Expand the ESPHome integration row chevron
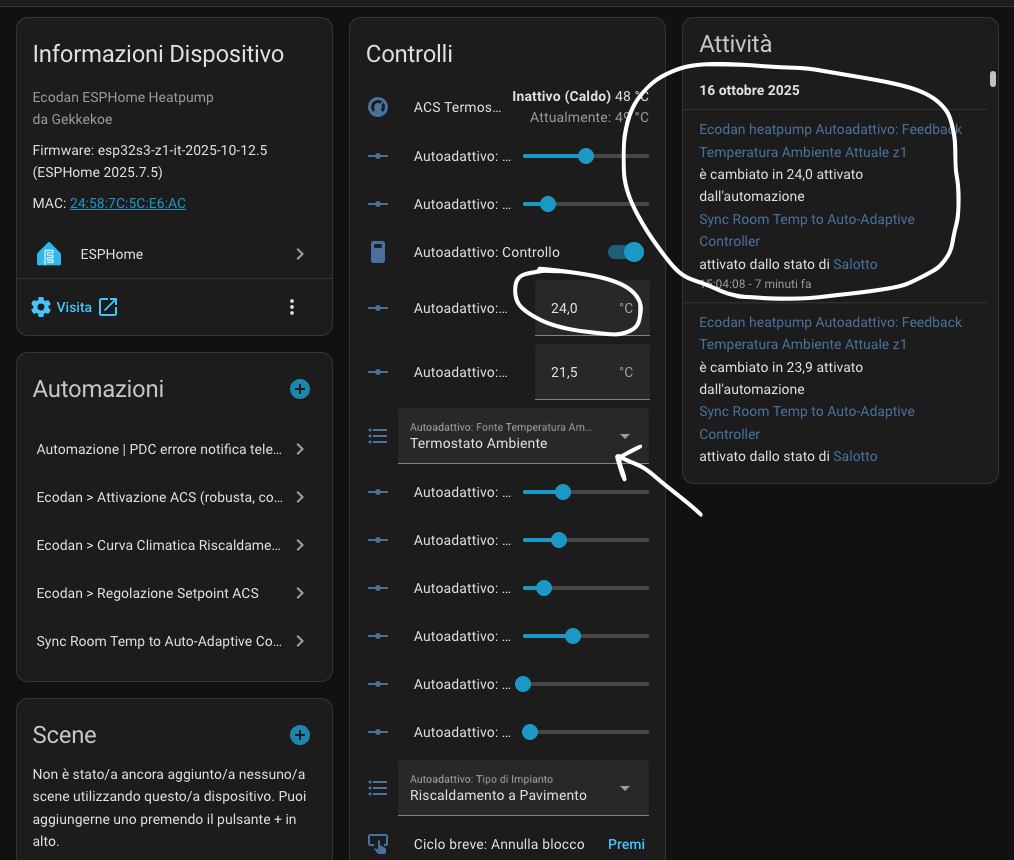The height and width of the screenshot is (860, 1014). (x=299, y=255)
